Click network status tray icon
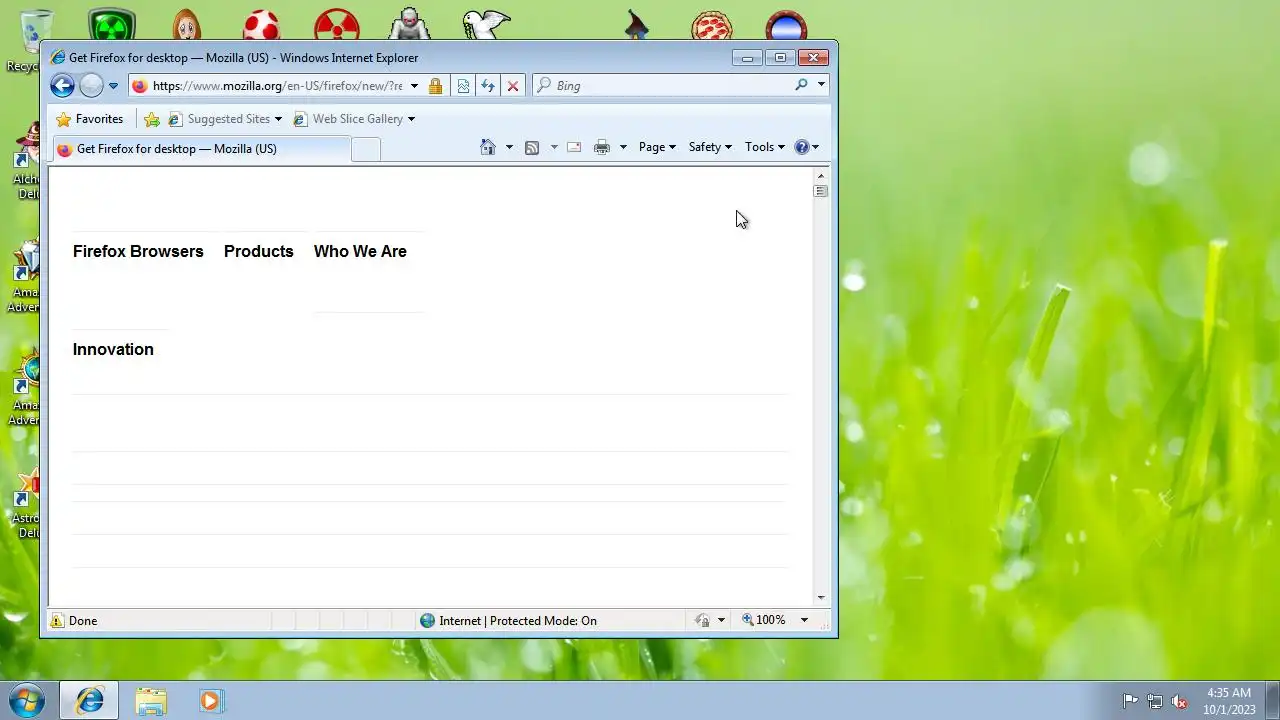This screenshot has height=720, width=1280. pos(1155,701)
